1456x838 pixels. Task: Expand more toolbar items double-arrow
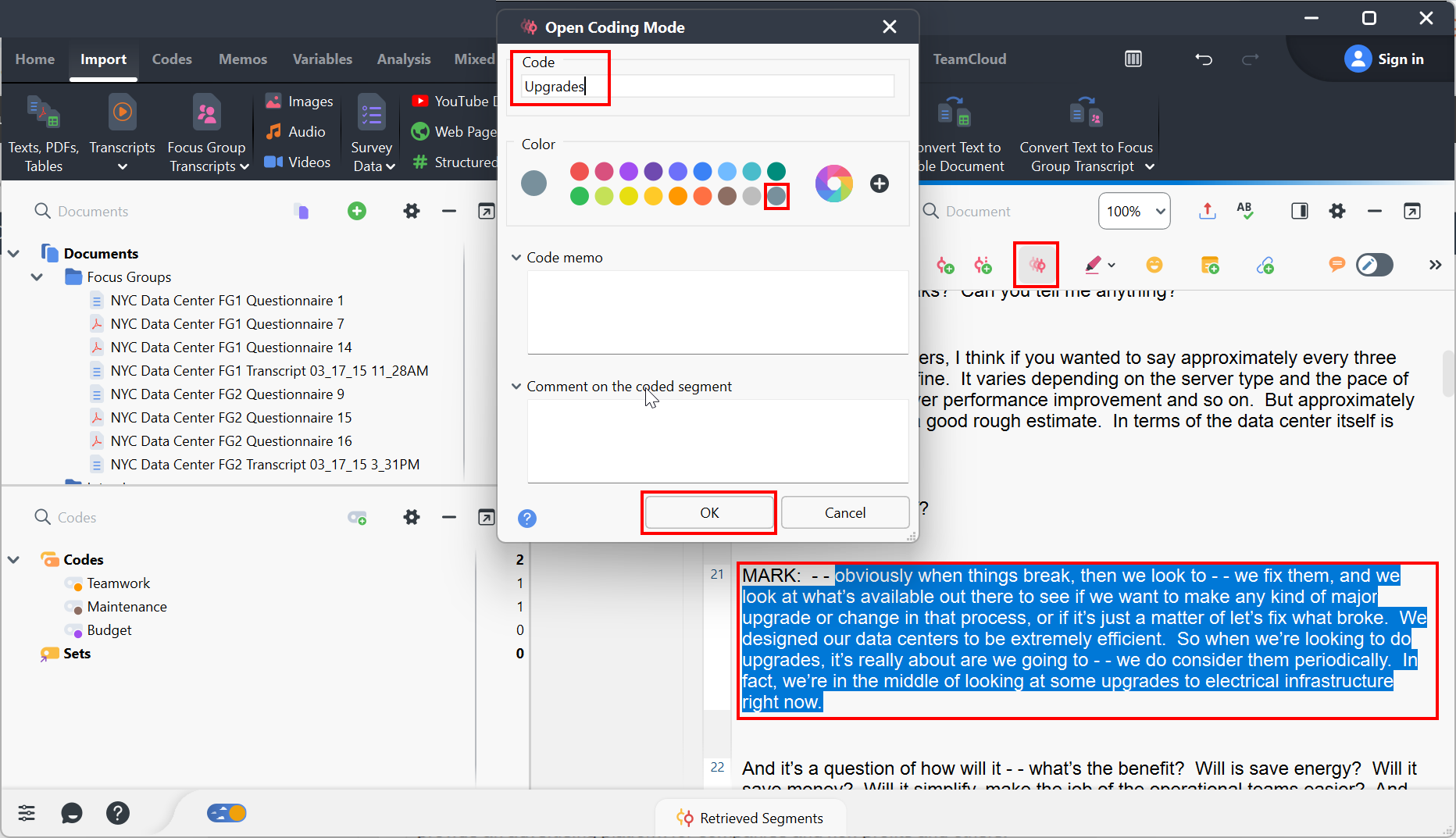(1435, 265)
